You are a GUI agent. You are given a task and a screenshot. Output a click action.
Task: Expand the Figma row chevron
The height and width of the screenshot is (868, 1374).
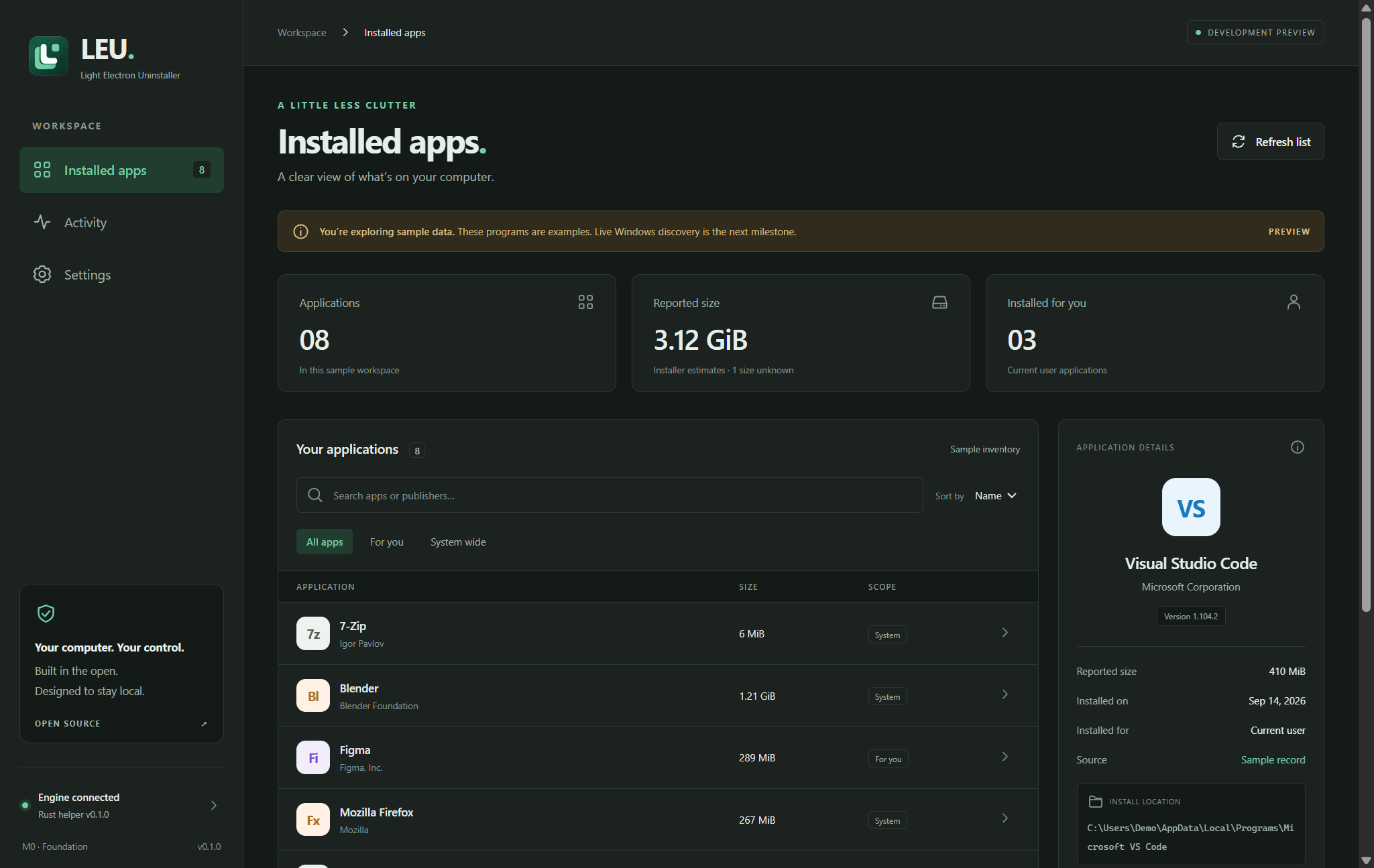tap(1005, 757)
